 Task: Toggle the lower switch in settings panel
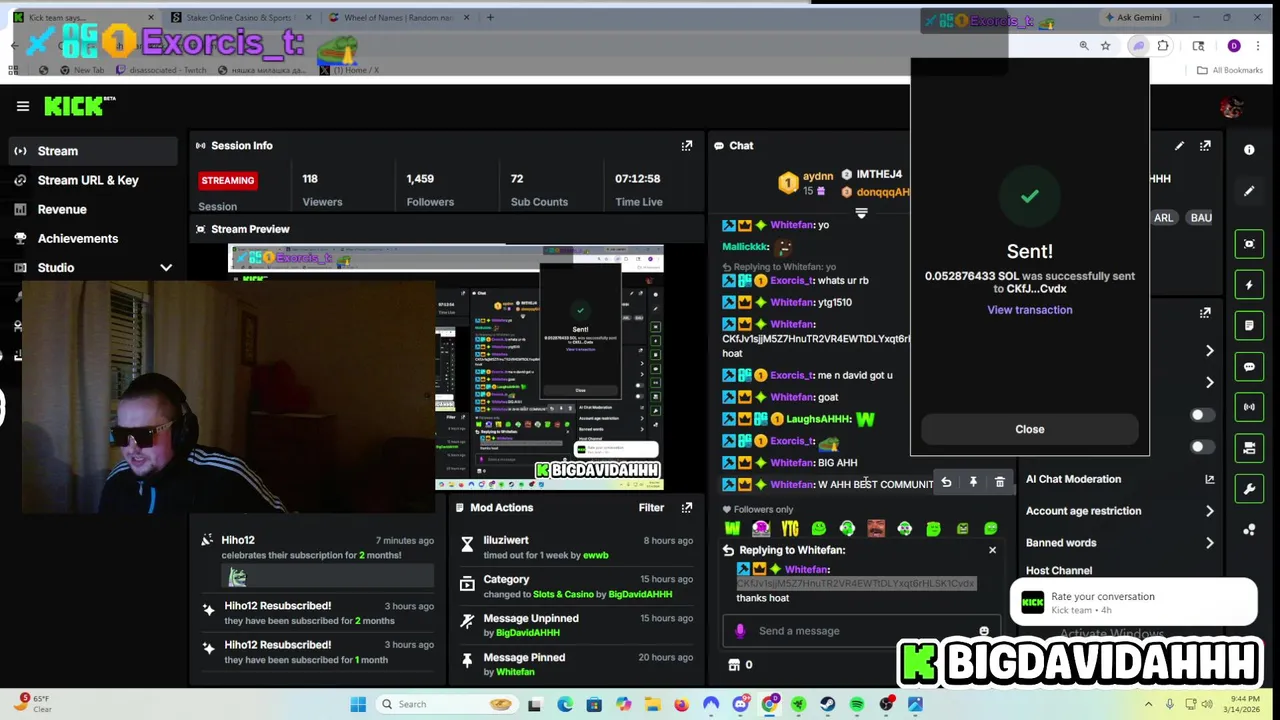click(x=1202, y=447)
